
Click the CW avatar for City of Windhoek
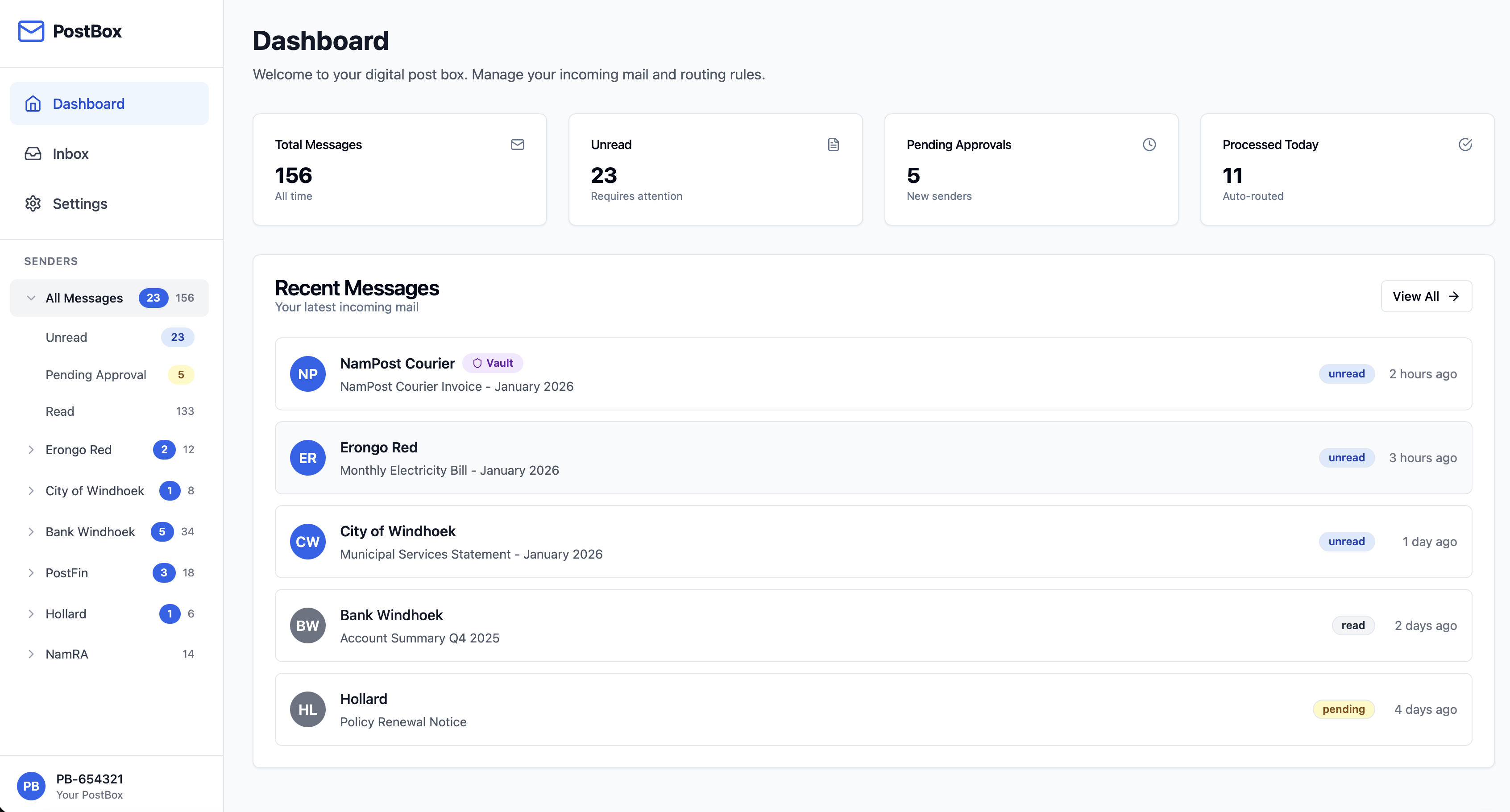coord(308,542)
